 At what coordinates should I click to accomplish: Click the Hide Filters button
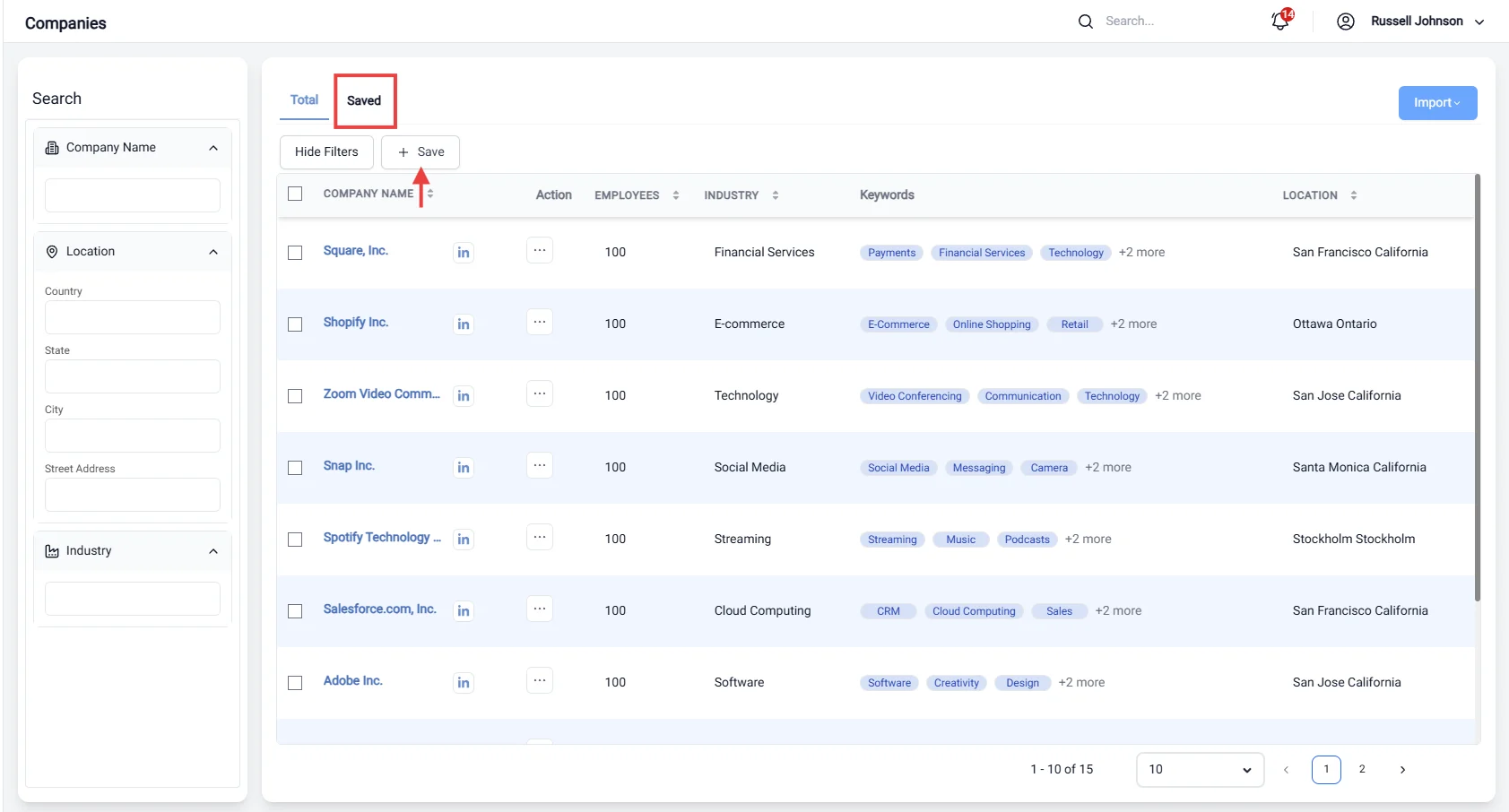pyautogui.click(x=326, y=152)
